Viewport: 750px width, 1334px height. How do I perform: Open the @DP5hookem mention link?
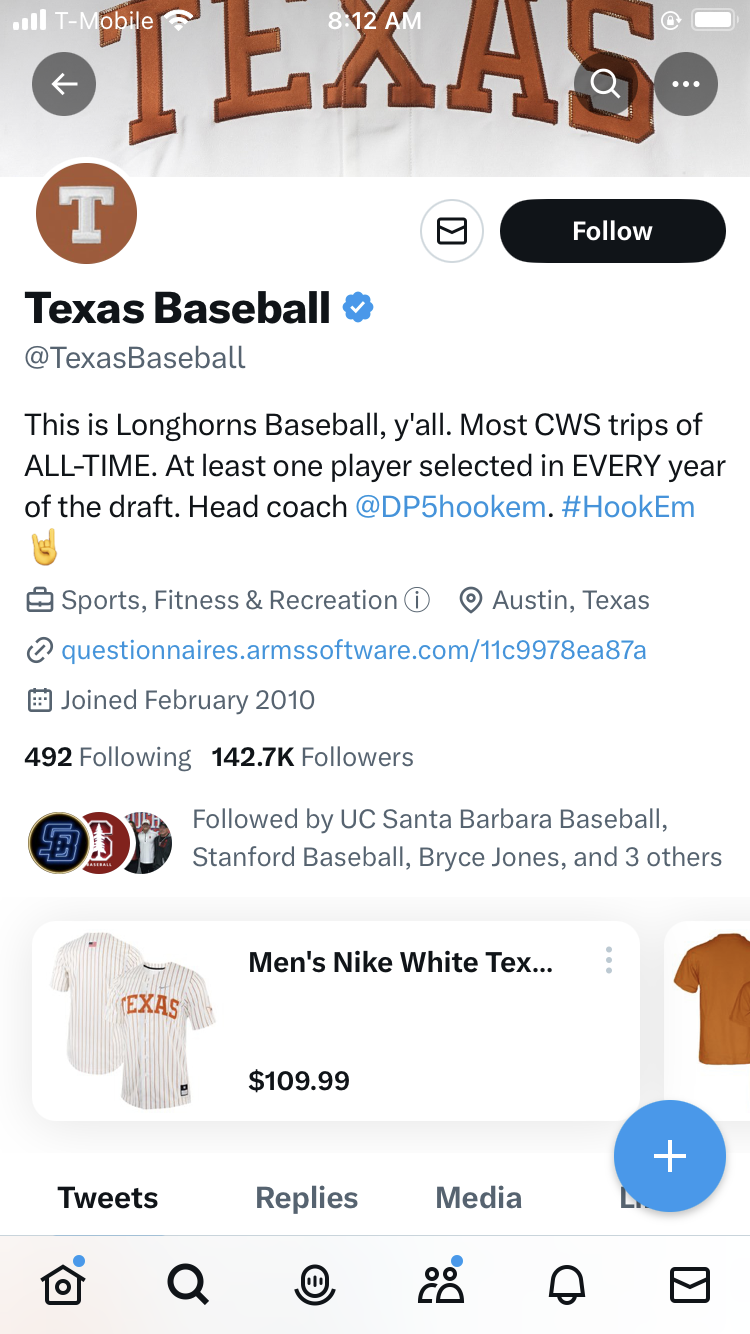(450, 507)
